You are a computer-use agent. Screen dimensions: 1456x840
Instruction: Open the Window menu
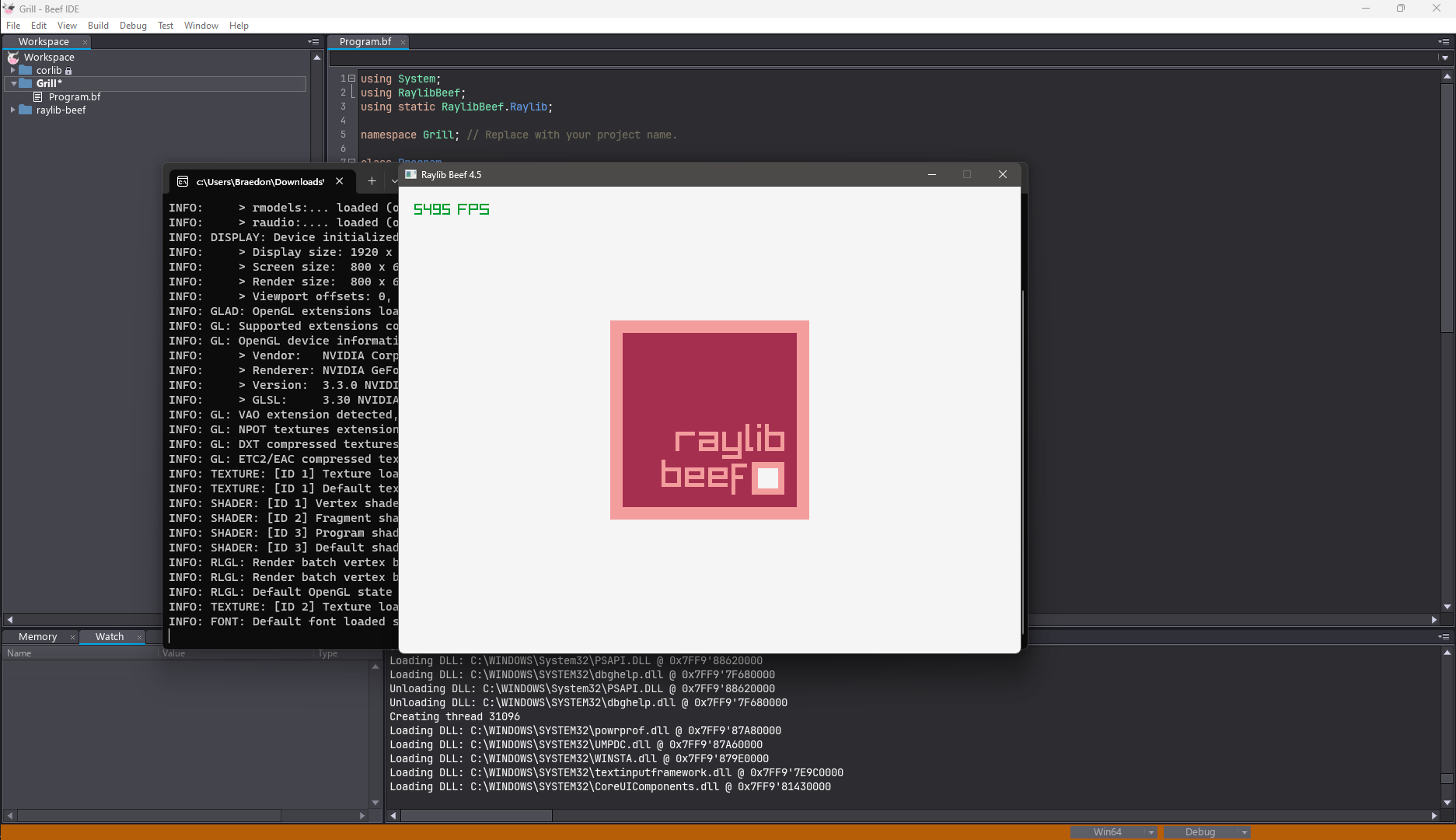pyautogui.click(x=201, y=26)
